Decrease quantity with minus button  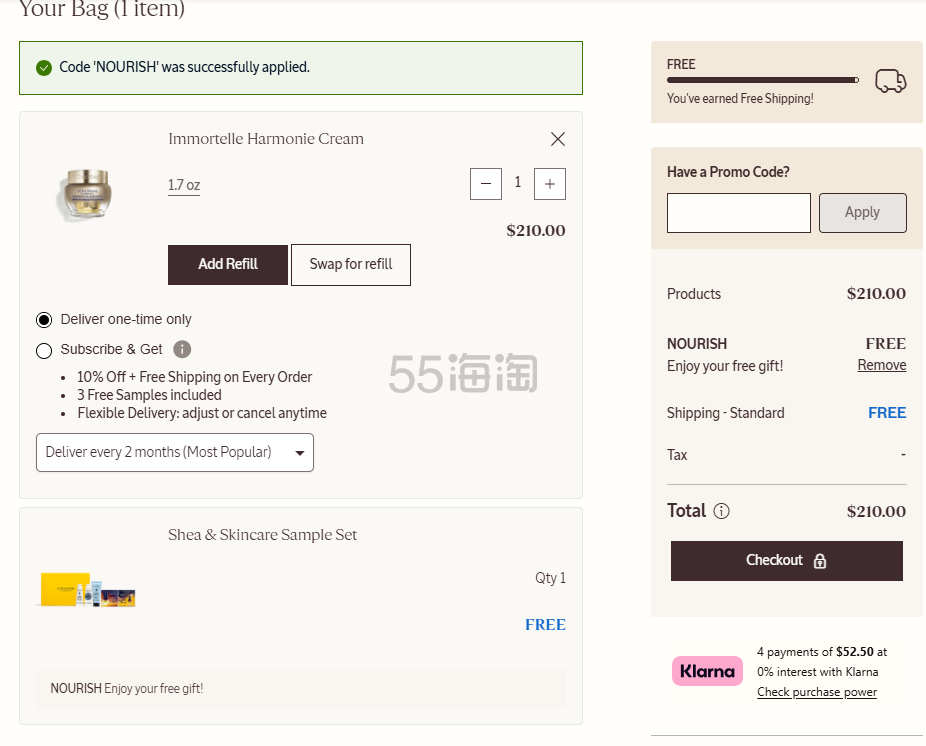(486, 183)
